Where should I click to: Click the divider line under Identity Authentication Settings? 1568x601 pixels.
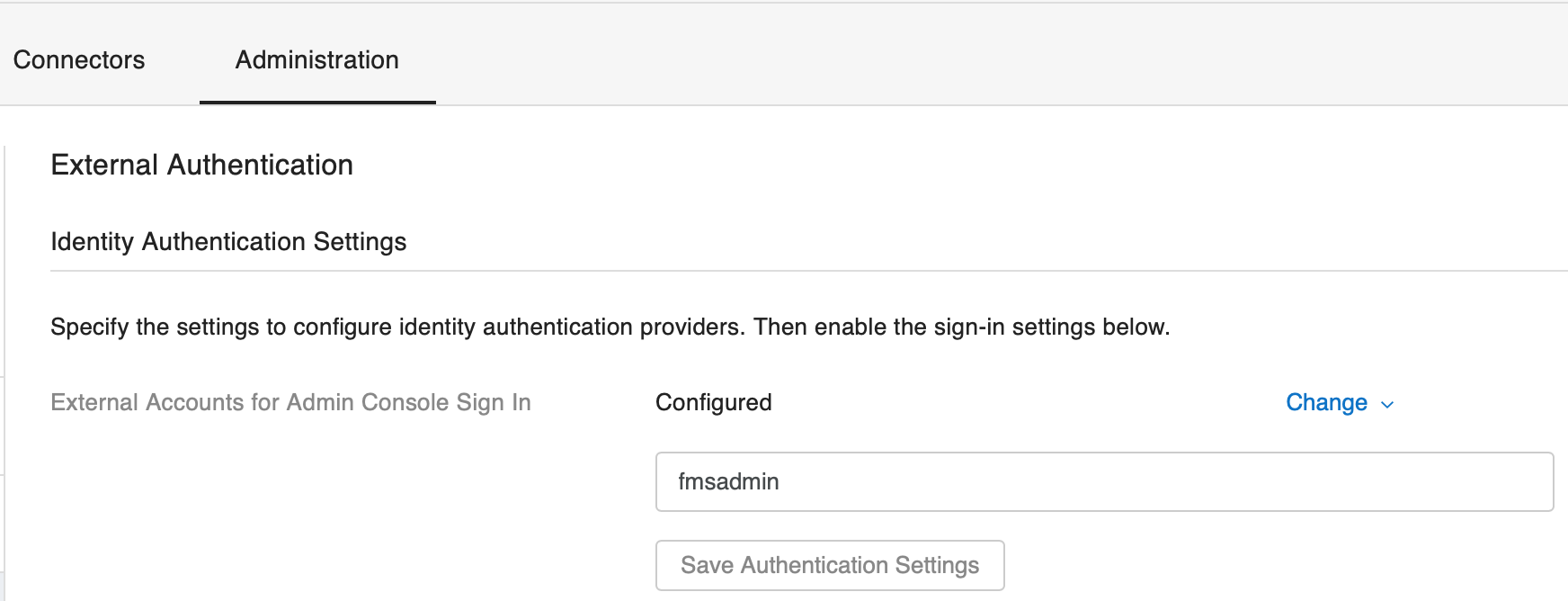pos(809,271)
